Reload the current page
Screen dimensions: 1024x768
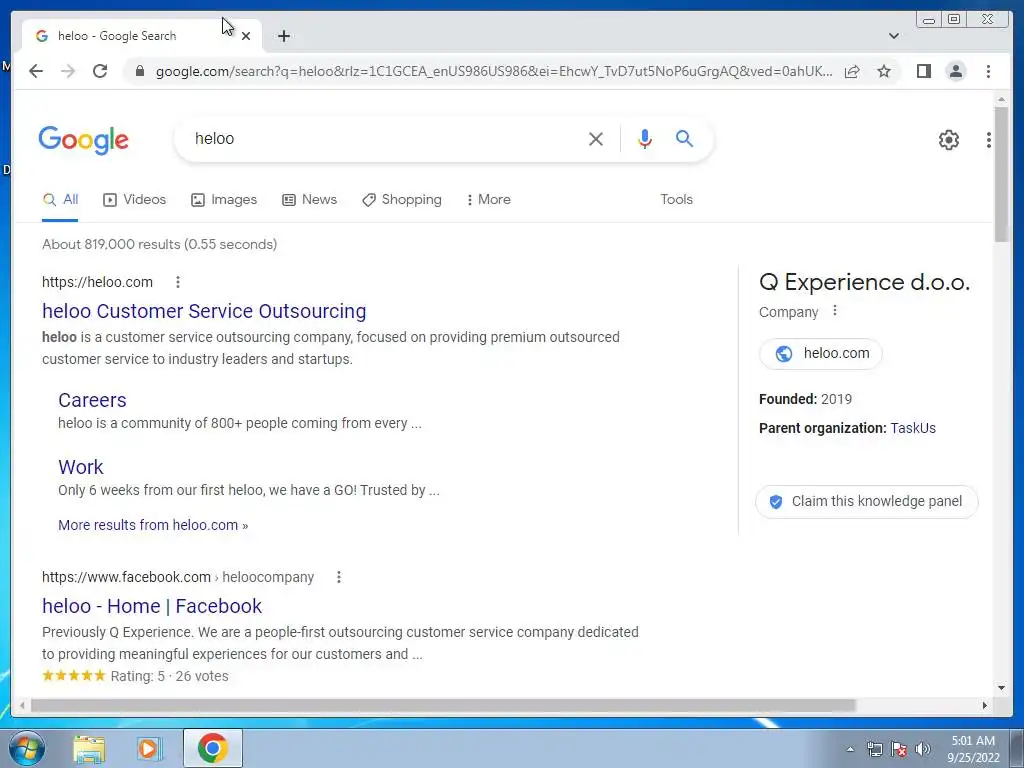click(x=100, y=71)
